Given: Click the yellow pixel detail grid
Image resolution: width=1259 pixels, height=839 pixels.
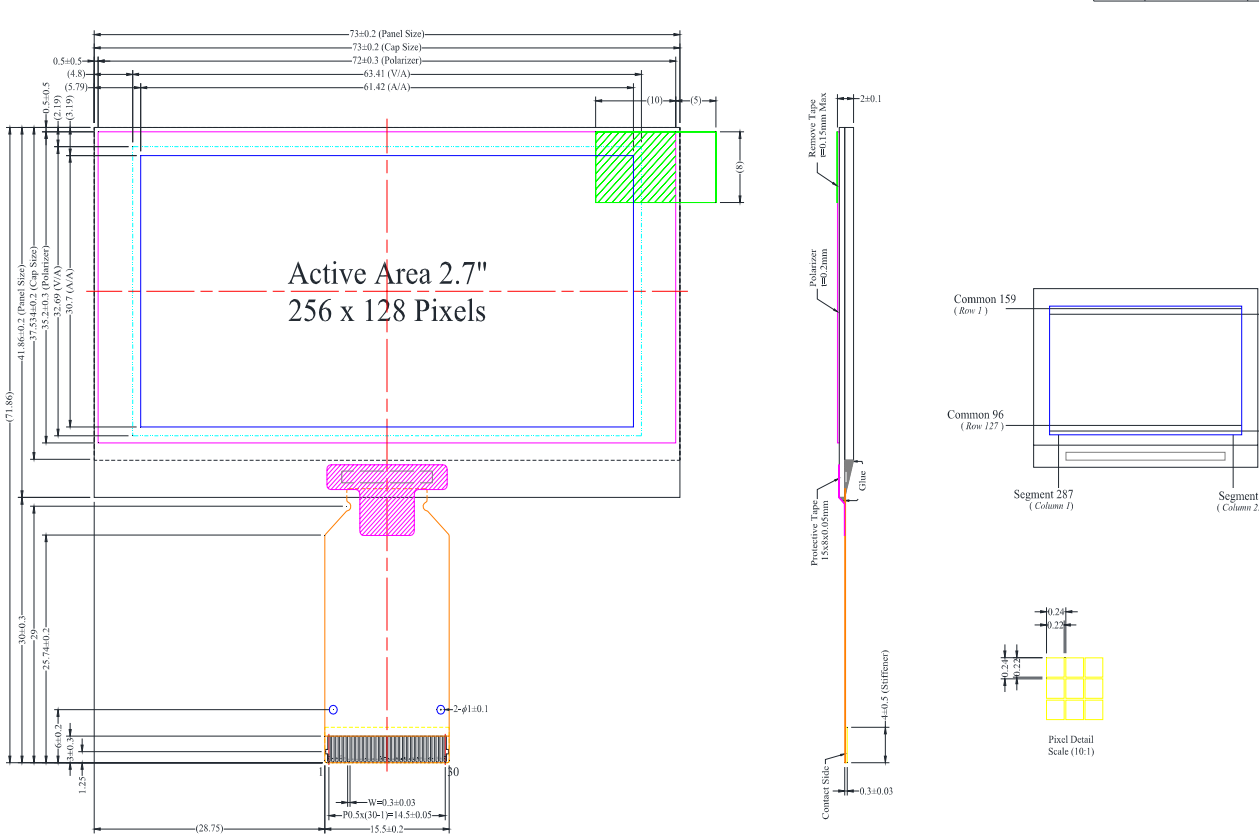Looking at the screenshot, I should coord(1074,689).
